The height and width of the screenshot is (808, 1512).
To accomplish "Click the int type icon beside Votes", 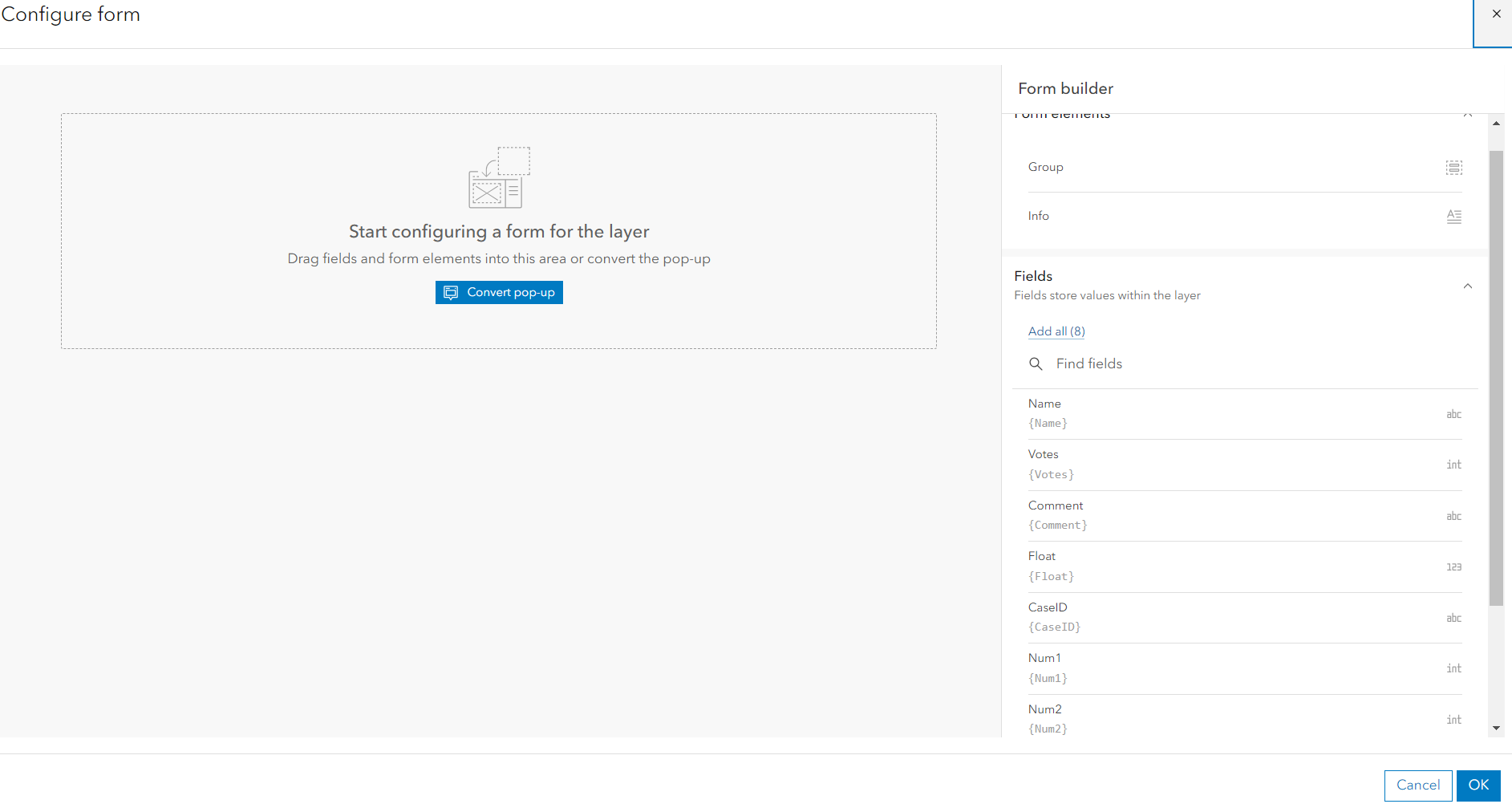I will (x=1453, y=465).
